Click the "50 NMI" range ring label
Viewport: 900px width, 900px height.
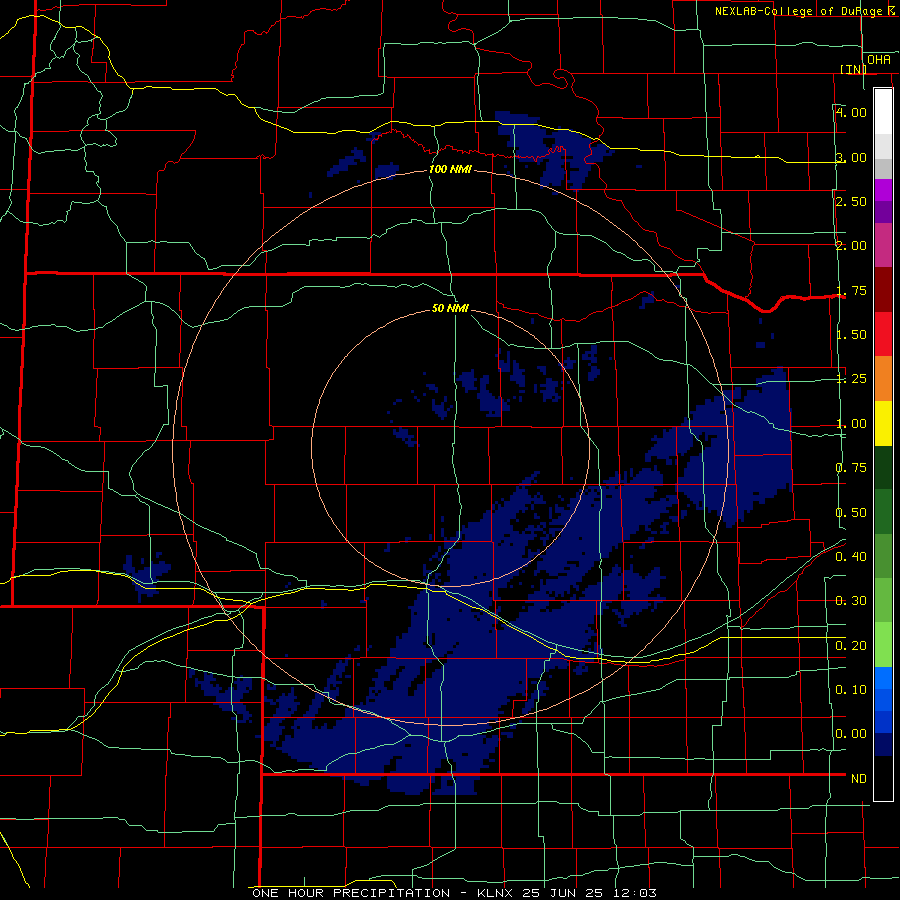point(450,308)
